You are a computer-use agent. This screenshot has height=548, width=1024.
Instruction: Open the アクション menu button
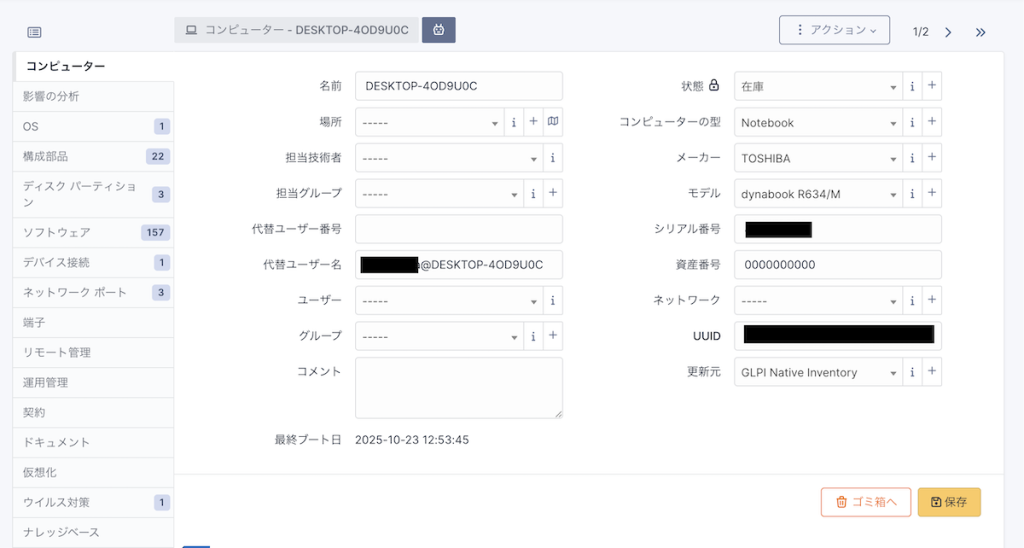(834, 30)
